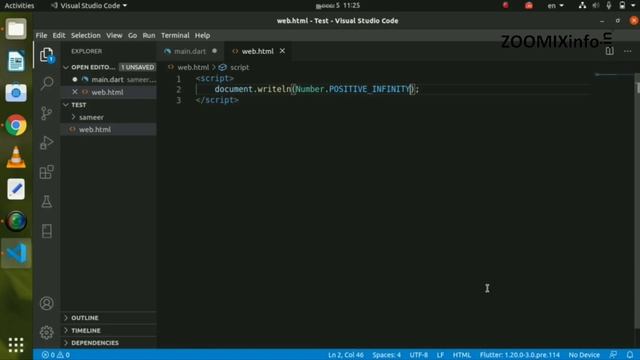Open the Edit menu
This screenshot has height=360, width=640.
[59, 36]
